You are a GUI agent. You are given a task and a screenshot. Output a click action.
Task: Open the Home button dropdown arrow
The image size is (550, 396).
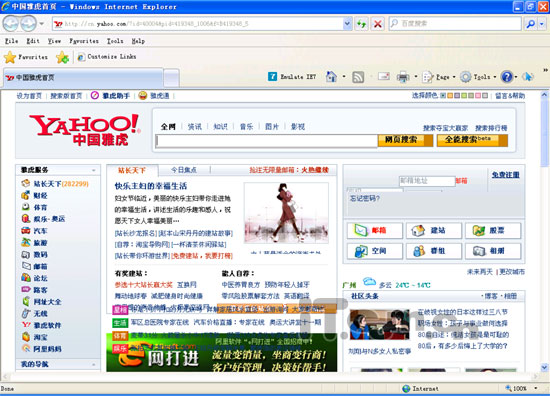[x=344, y=76]
